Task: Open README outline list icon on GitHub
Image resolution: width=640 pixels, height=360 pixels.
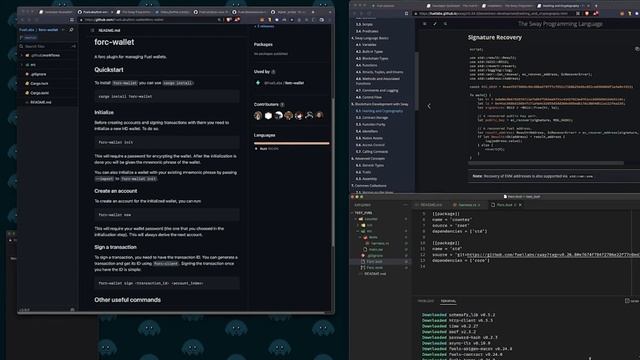Action: 92,31
